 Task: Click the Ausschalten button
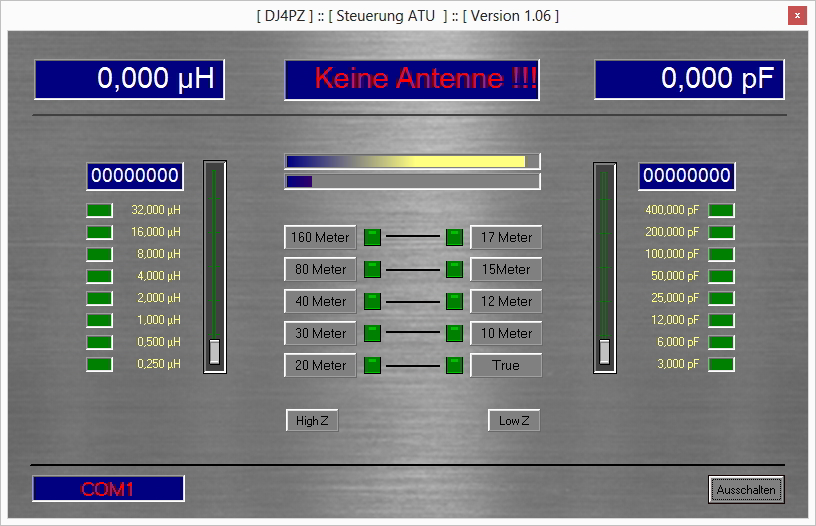click(745, 490)
